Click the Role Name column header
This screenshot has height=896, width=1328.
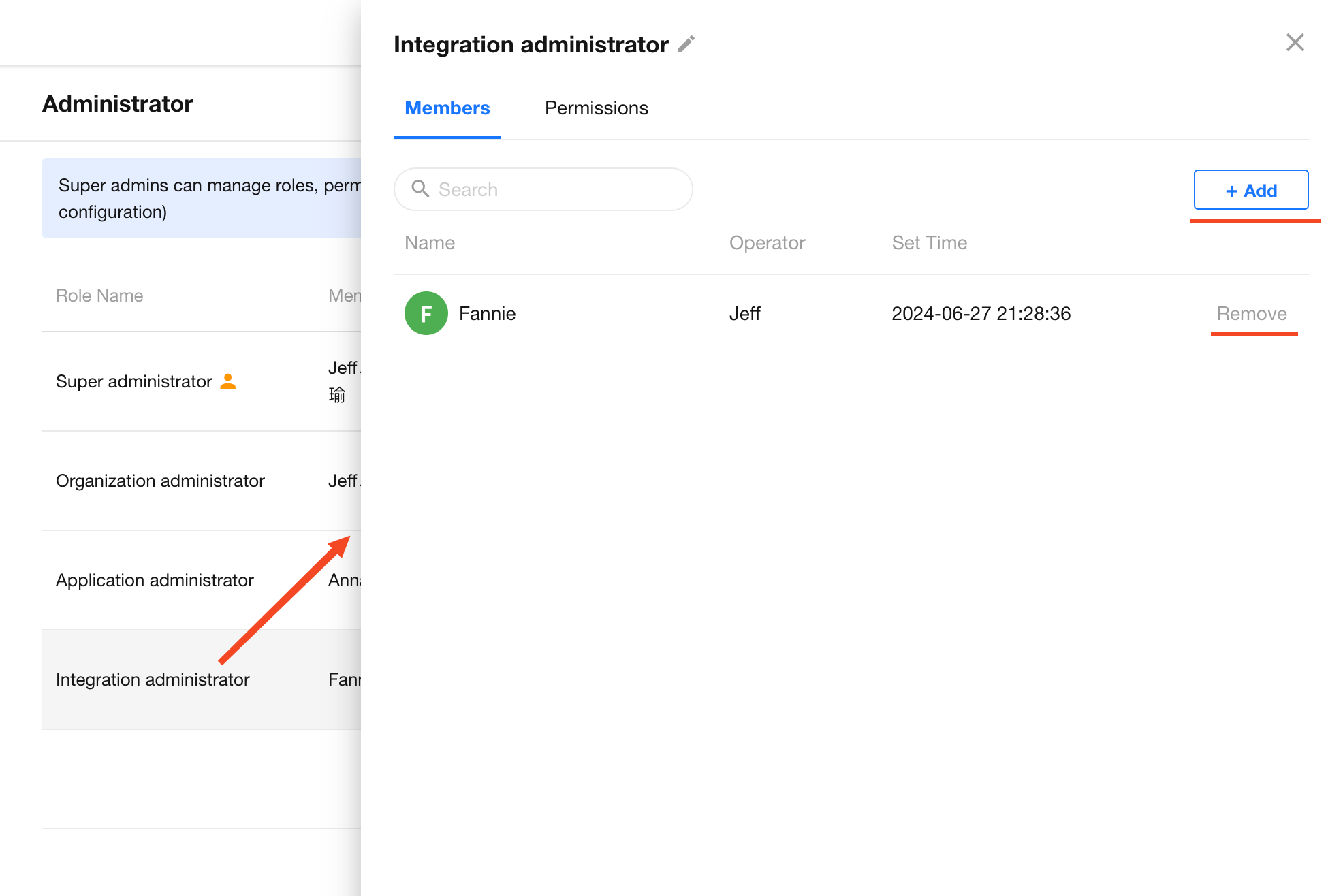coord(99,295)
